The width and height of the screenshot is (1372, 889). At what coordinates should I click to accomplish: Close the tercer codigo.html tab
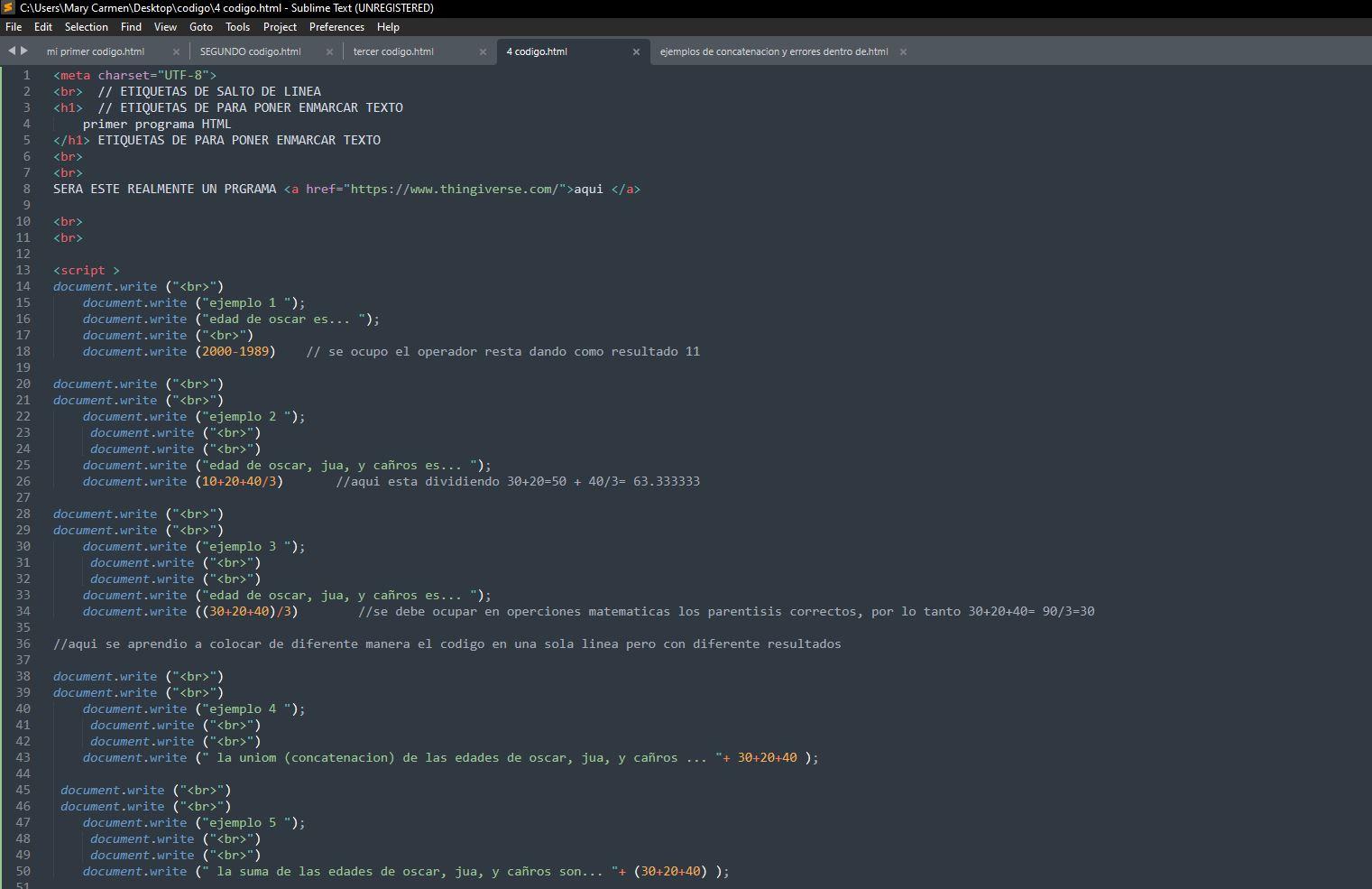(x=483, y=51)
